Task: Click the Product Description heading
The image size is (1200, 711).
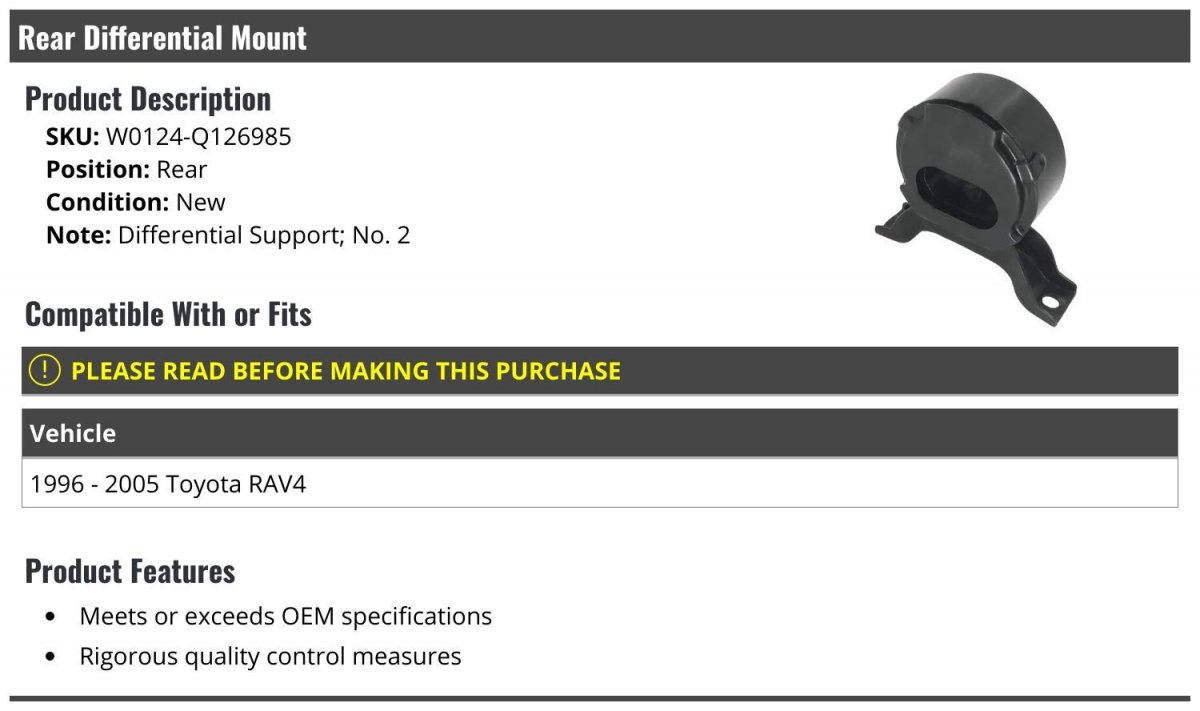Action: pyautogui.click(x=148, y=99)
